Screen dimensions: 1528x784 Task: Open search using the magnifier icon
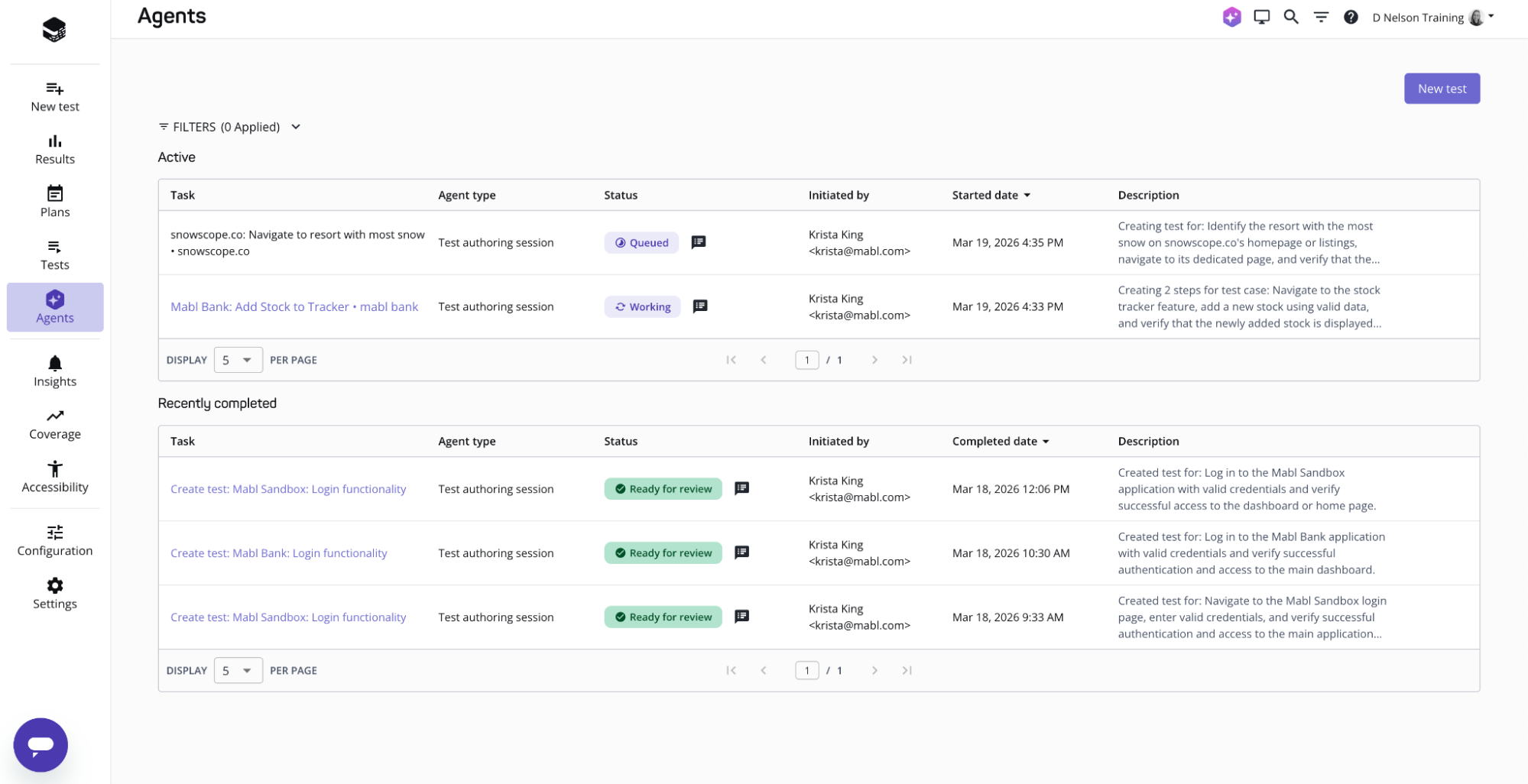coord(1291,17)
